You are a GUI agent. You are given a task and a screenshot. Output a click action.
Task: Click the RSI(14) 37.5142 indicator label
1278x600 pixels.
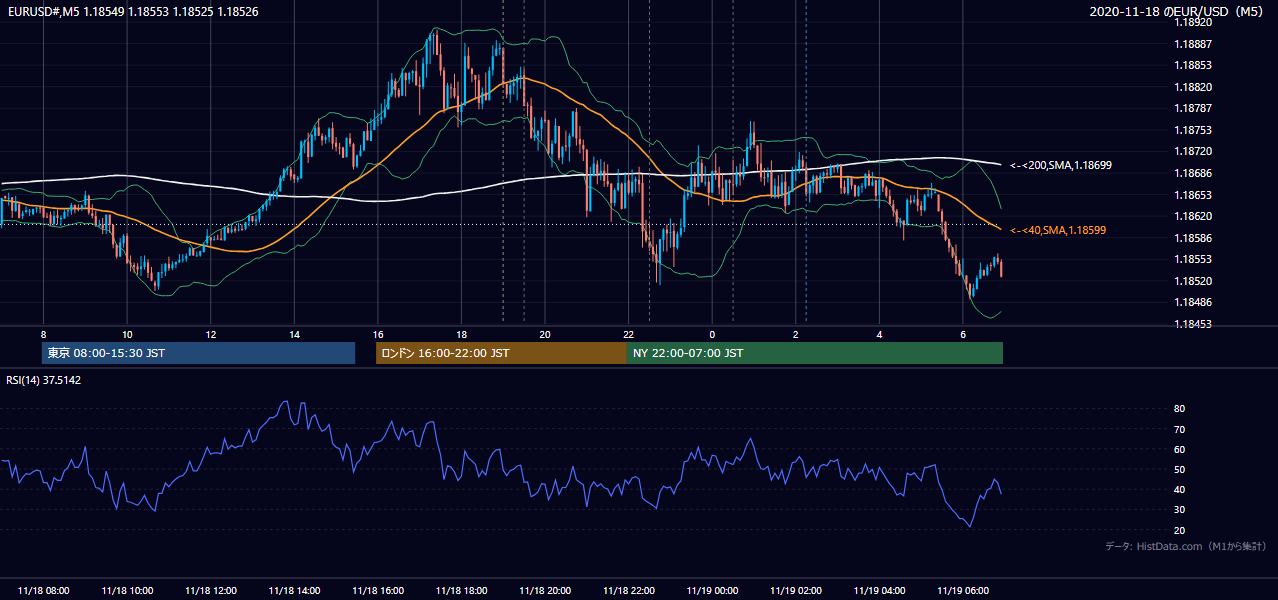click(x=44, y=380)
